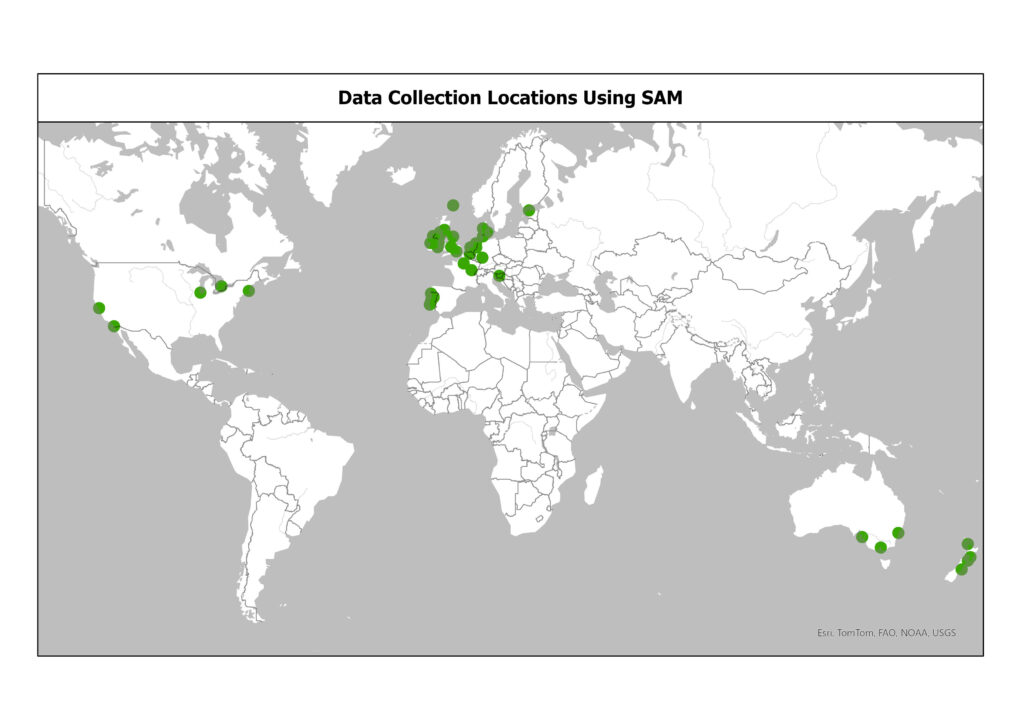Click the green dot near Toronto
Image resolution: width=1024 pixels, height=724 pixels.
221,286
